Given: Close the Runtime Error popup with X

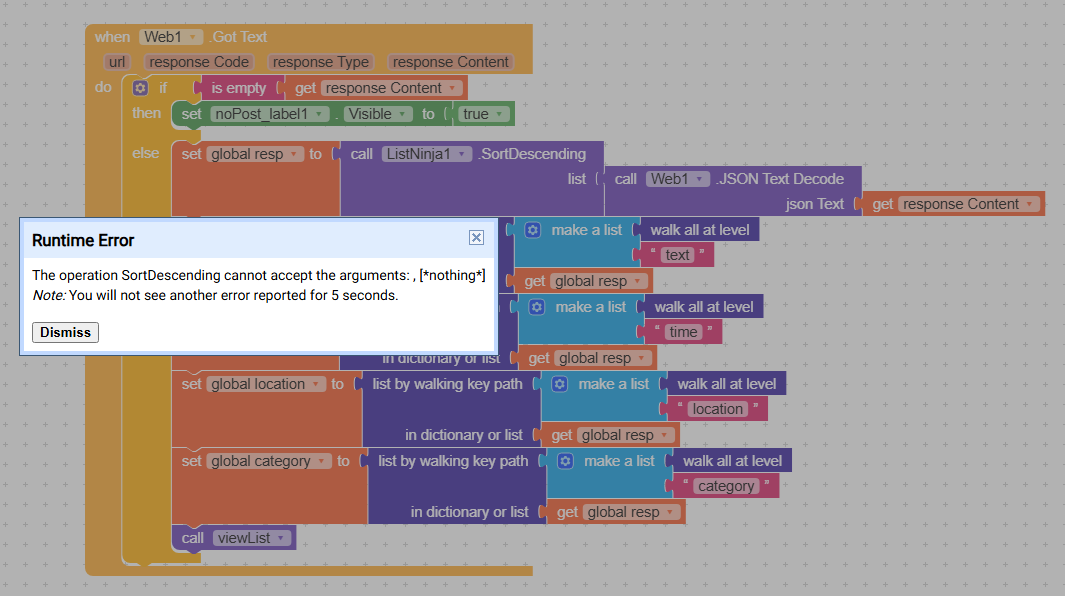Looking at the screenshot, I should tap(476, 237).
